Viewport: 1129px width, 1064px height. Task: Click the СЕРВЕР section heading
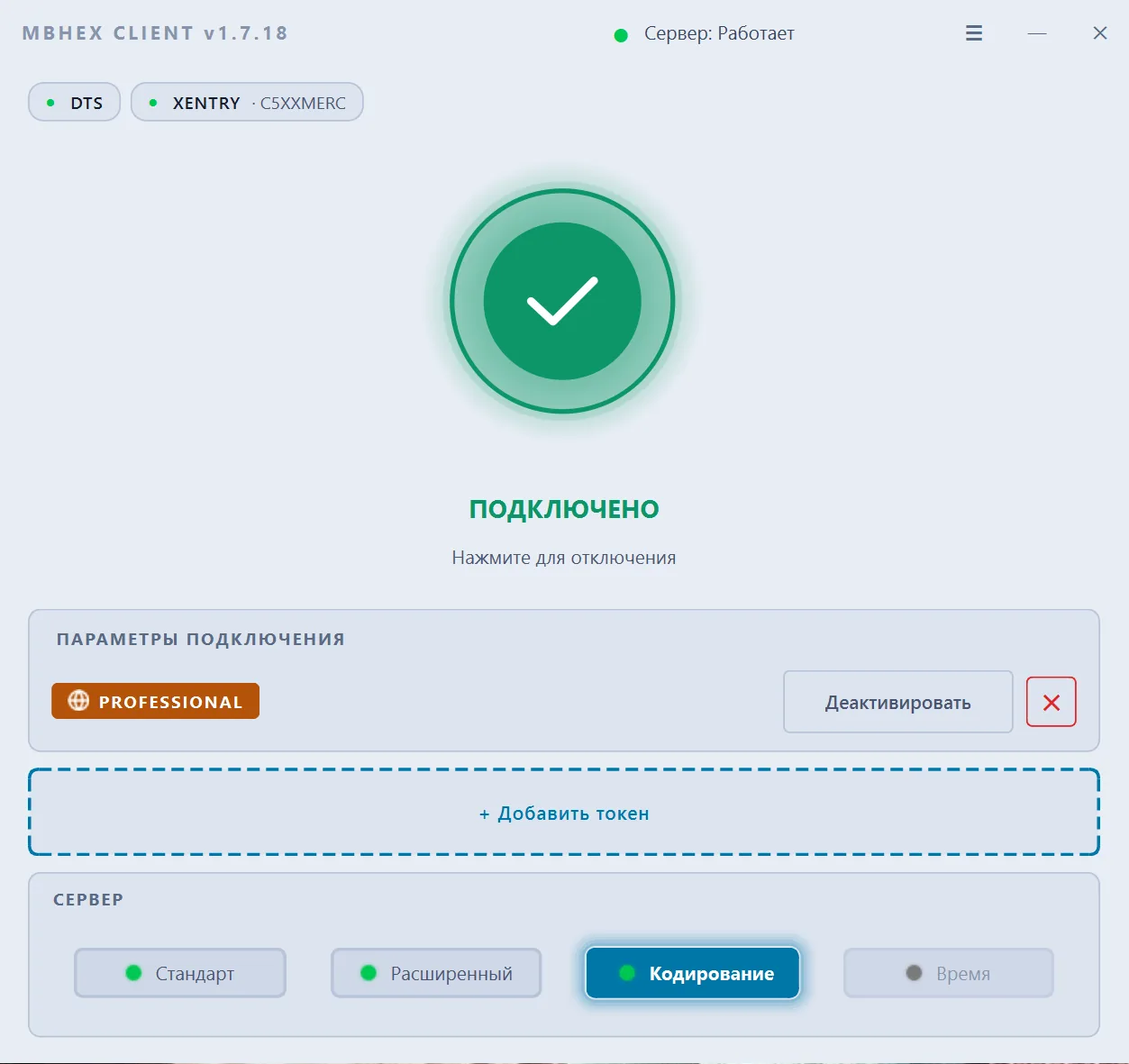coord(88,899)
